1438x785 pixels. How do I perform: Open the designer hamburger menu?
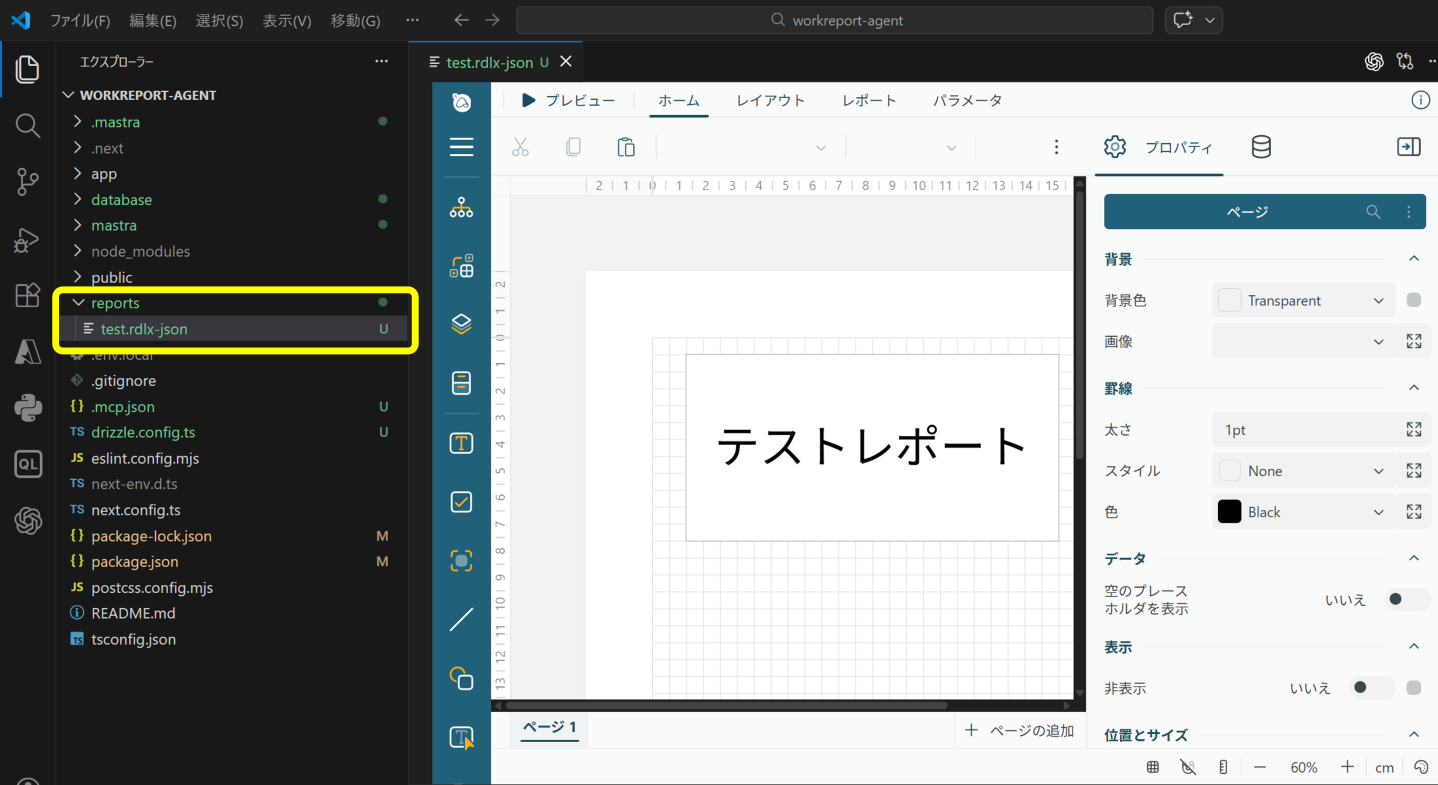point(461,148)
